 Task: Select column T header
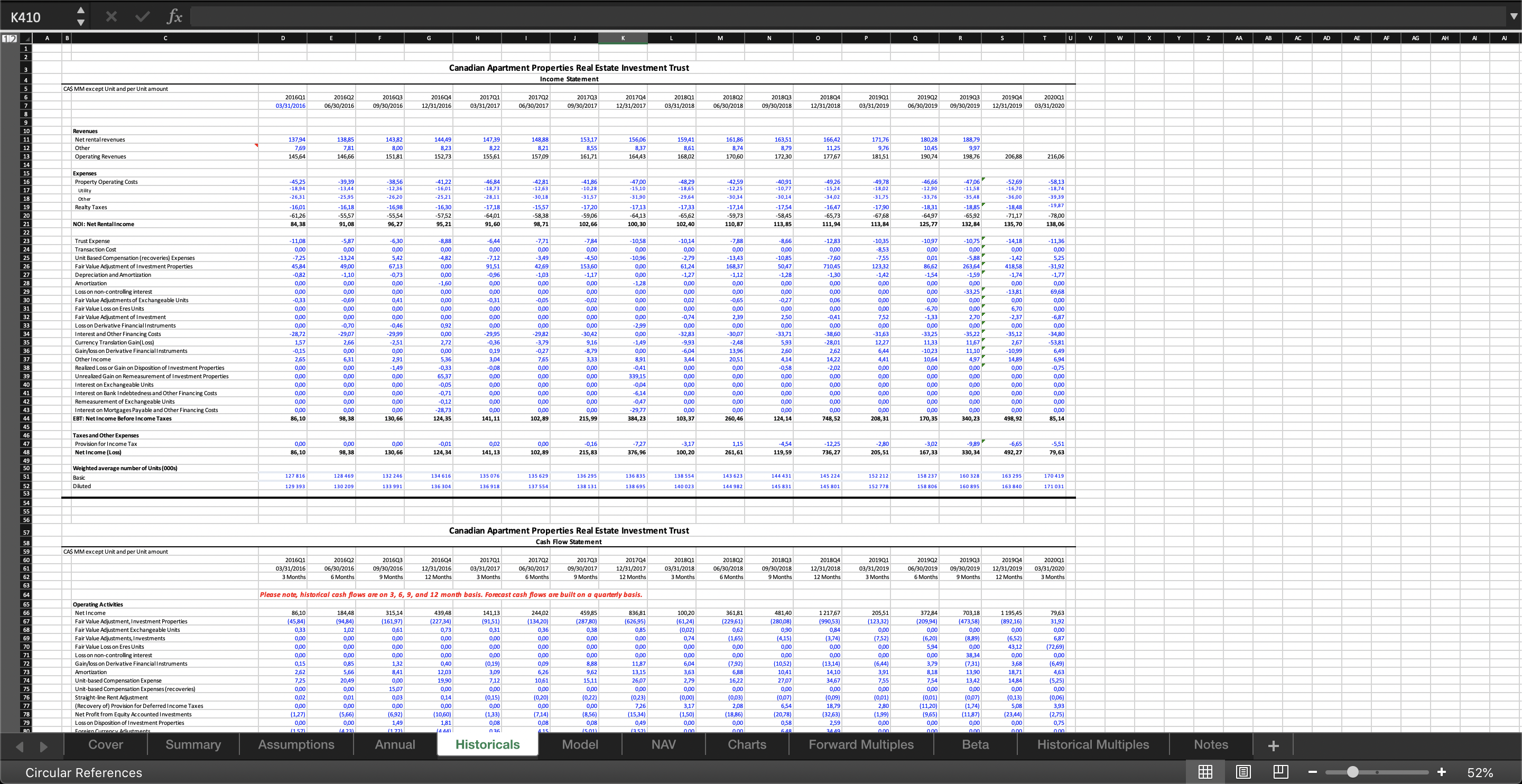tap(1045, 39)
